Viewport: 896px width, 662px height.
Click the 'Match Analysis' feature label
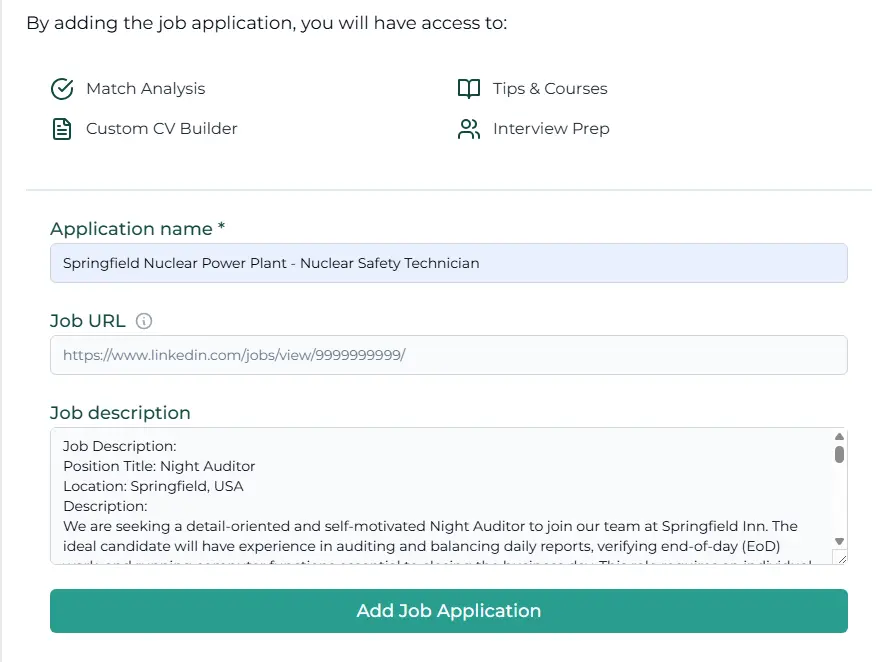(x=146, y=88)
